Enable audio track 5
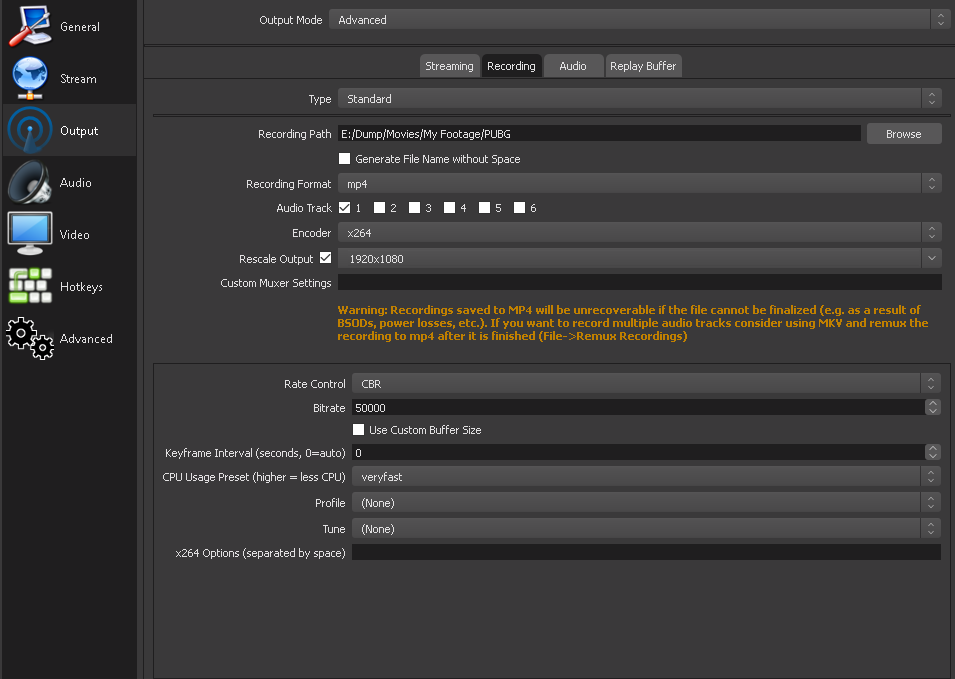This screenshot has height=679, width=955. [x=484, y=208]
